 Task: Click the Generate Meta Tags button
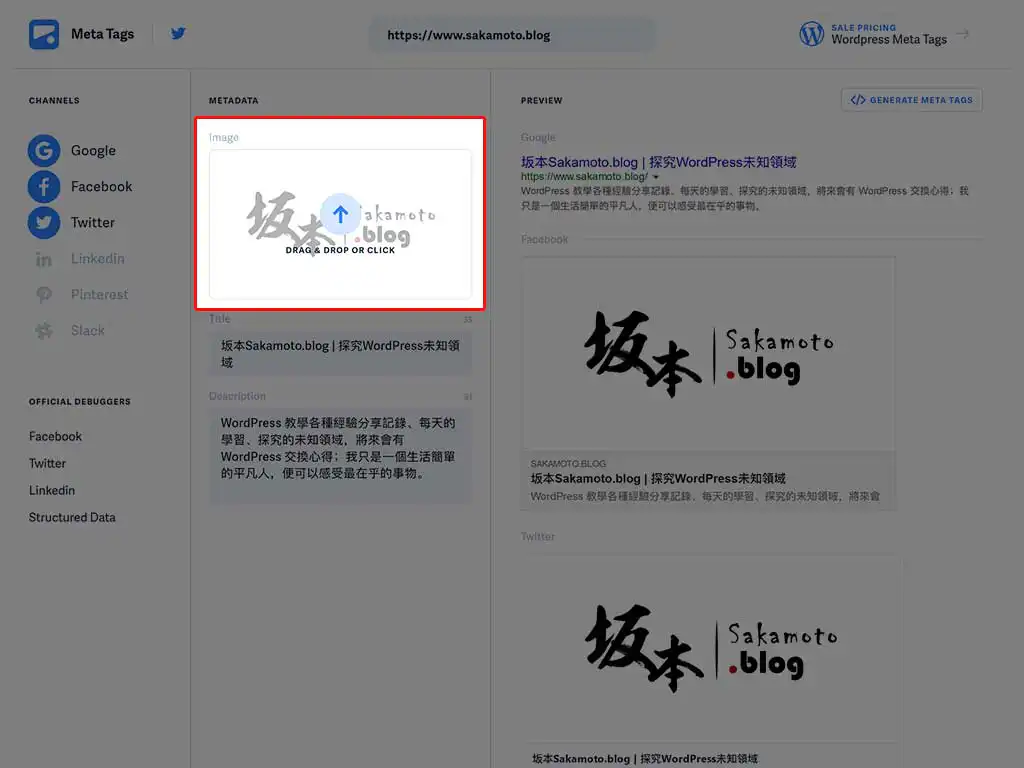[912, 100]
